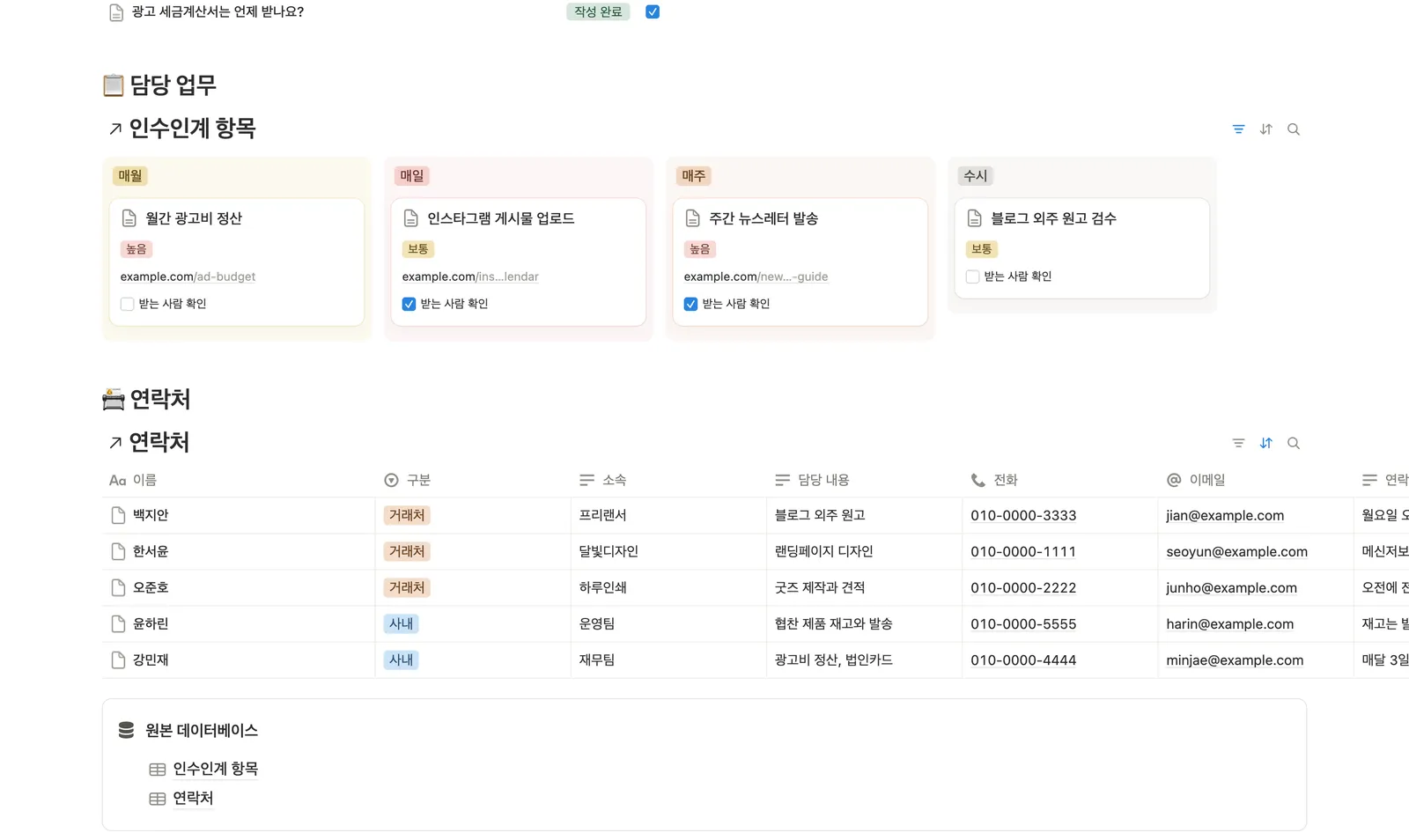Check 받는 사람 확인 on 블로그 외주 원고 검수
This screenshot has width=1409, height=840.
point(972,276)
